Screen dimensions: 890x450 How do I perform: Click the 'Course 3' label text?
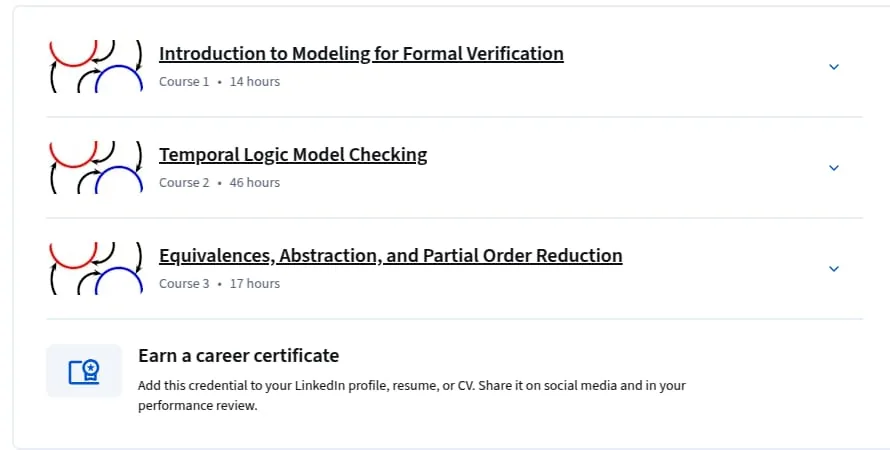click(184, 284)
